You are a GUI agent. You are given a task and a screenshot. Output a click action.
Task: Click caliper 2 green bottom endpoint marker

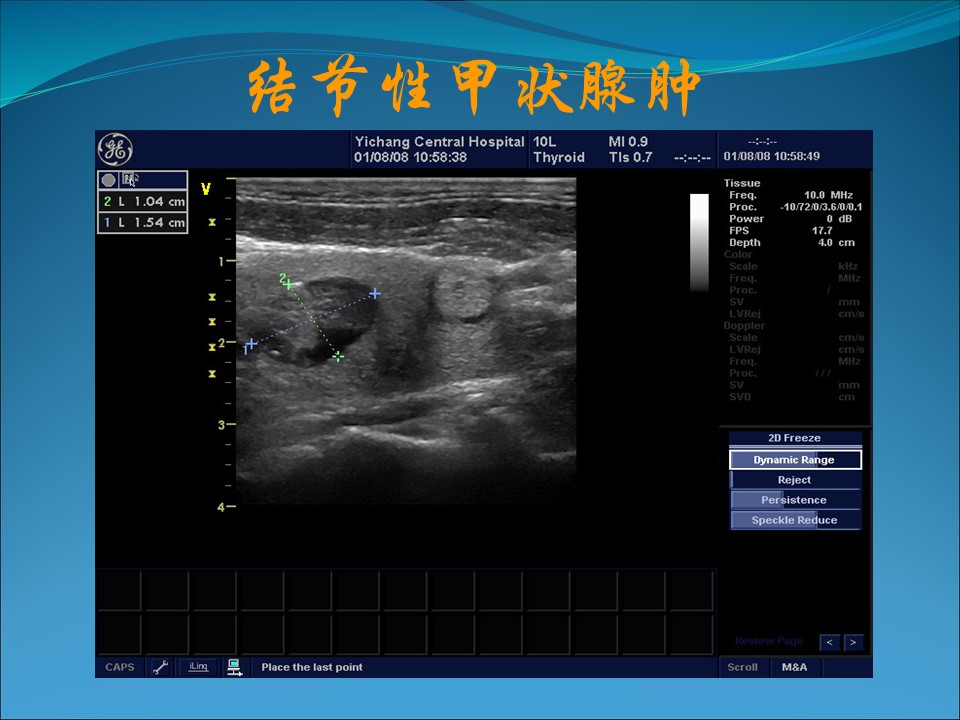point(338,356)
